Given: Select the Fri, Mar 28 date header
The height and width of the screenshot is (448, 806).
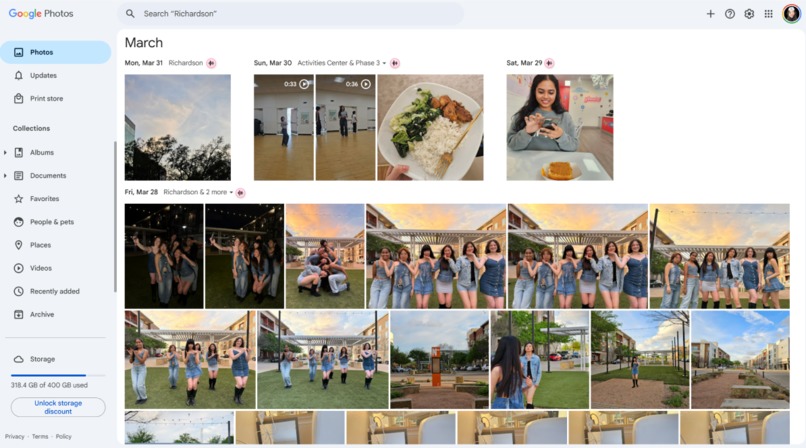Looking at the screenshot, I should [141, 192].
